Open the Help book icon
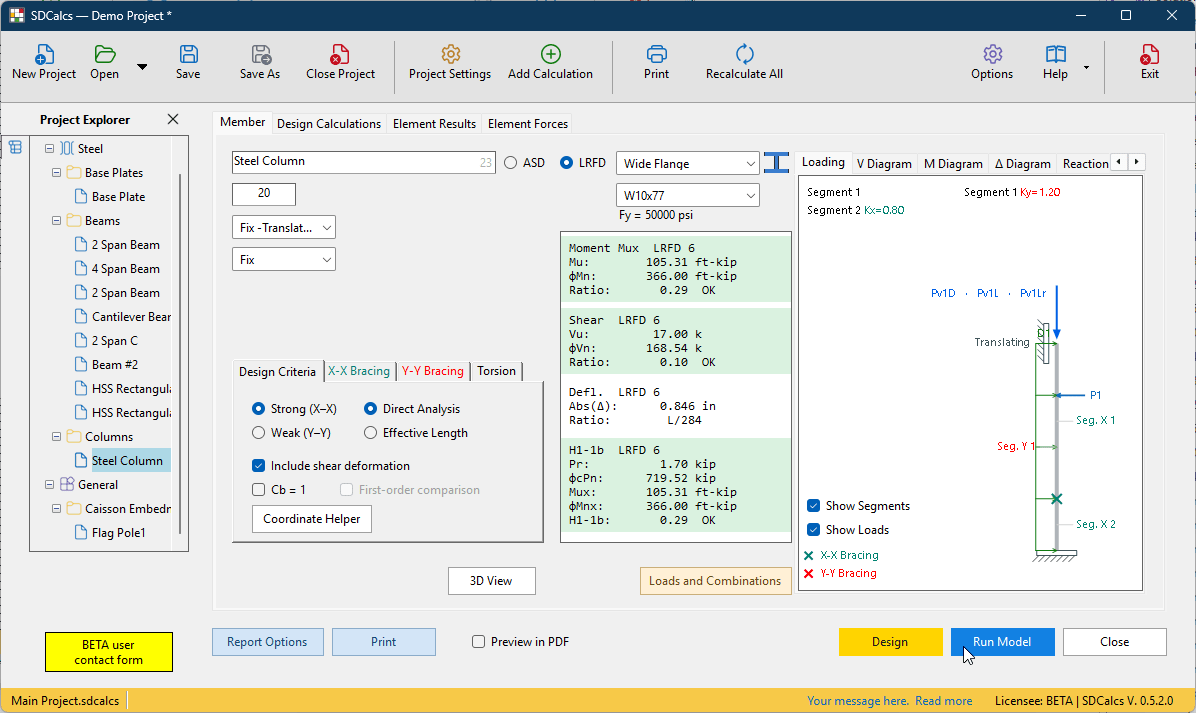The width and height of the screenshot is (1196, 713). coord(1056,54)
